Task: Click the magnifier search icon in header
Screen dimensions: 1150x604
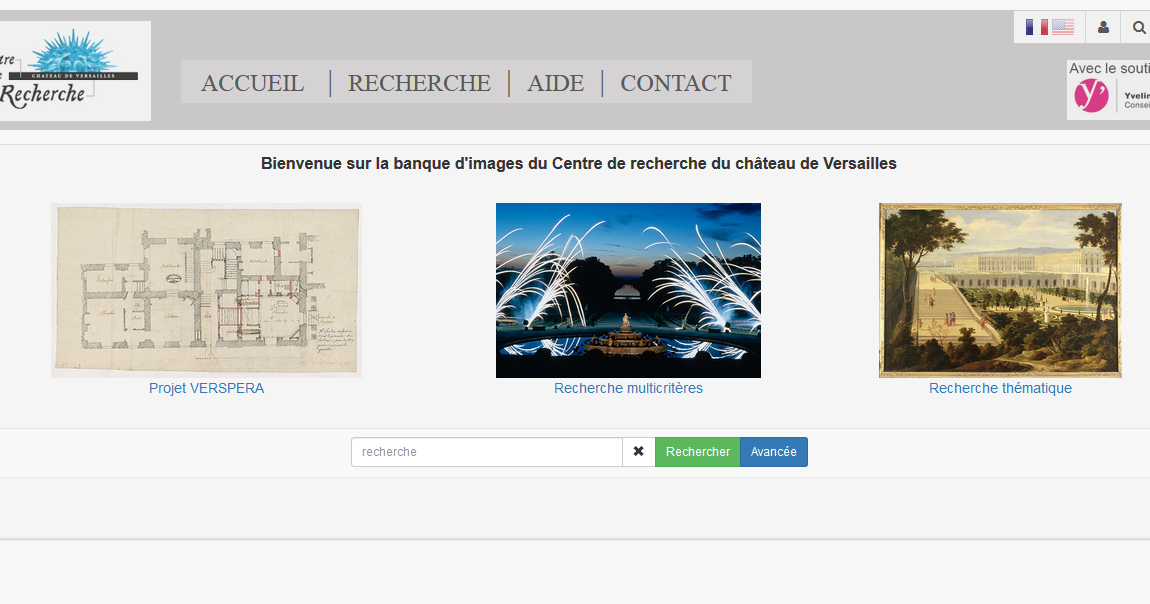Action: pyautogui.click(x=1138, y=27)
